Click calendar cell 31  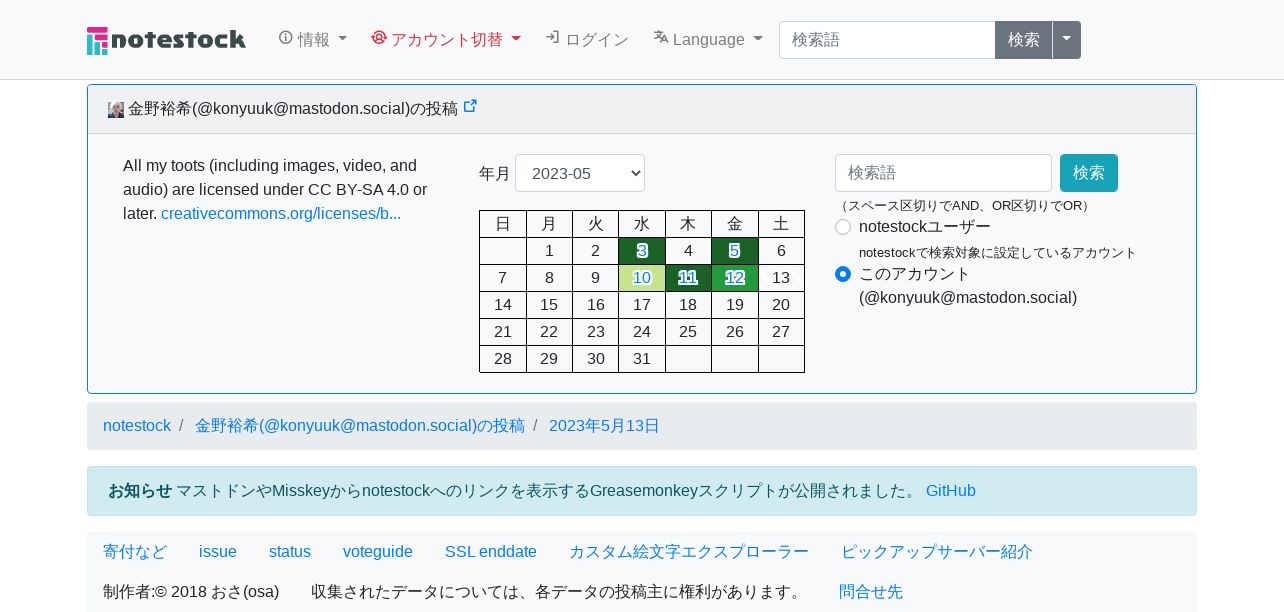[x=642, y=359]
